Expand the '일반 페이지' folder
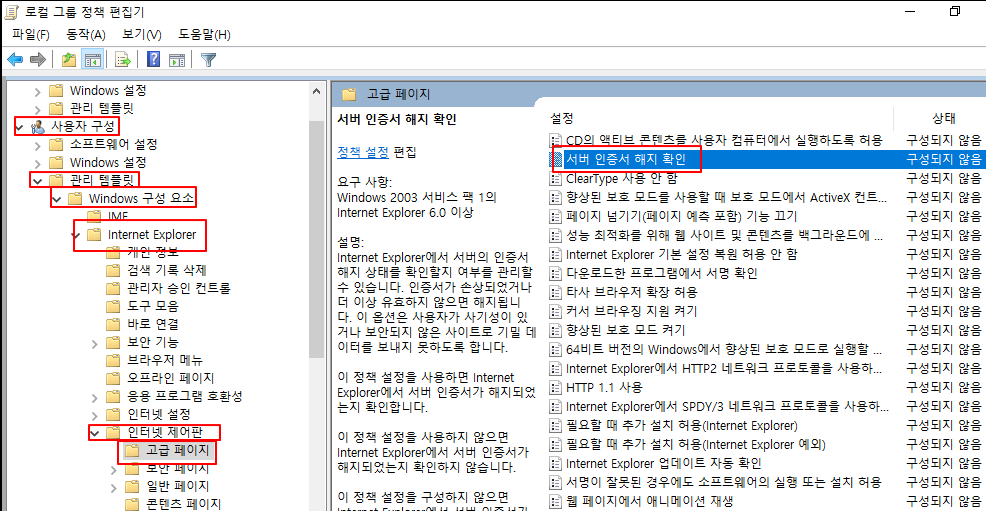Image resolution: width=986 pixels, height=511 pixels. 114,487
